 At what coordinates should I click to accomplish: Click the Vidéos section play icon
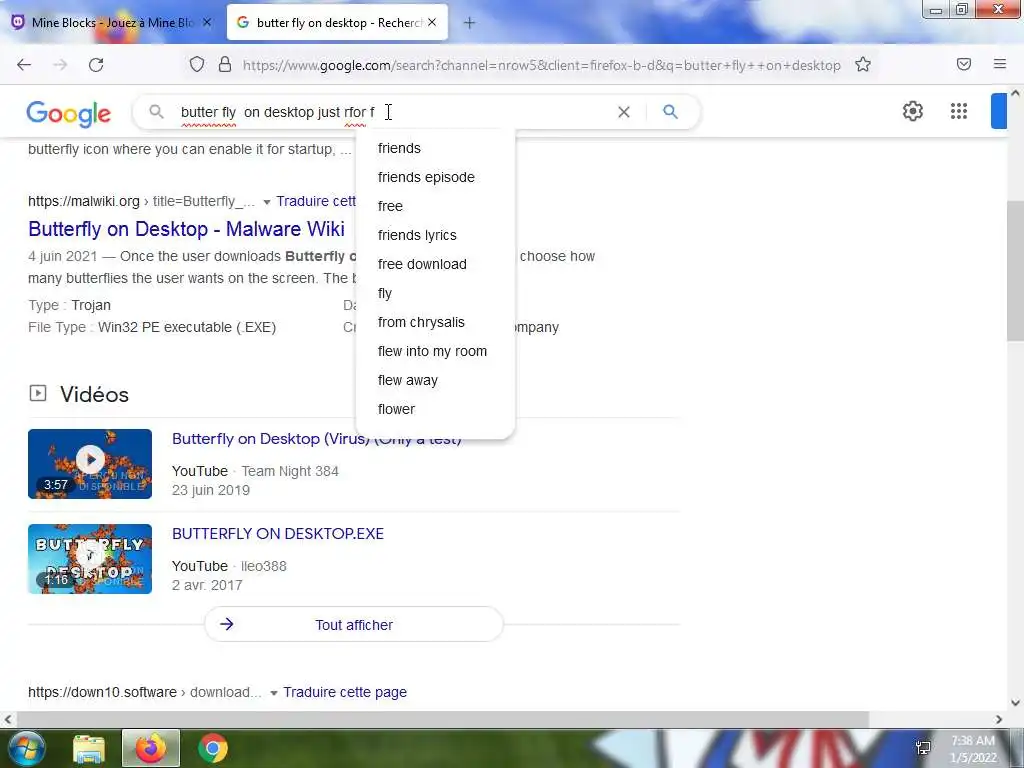38,393
